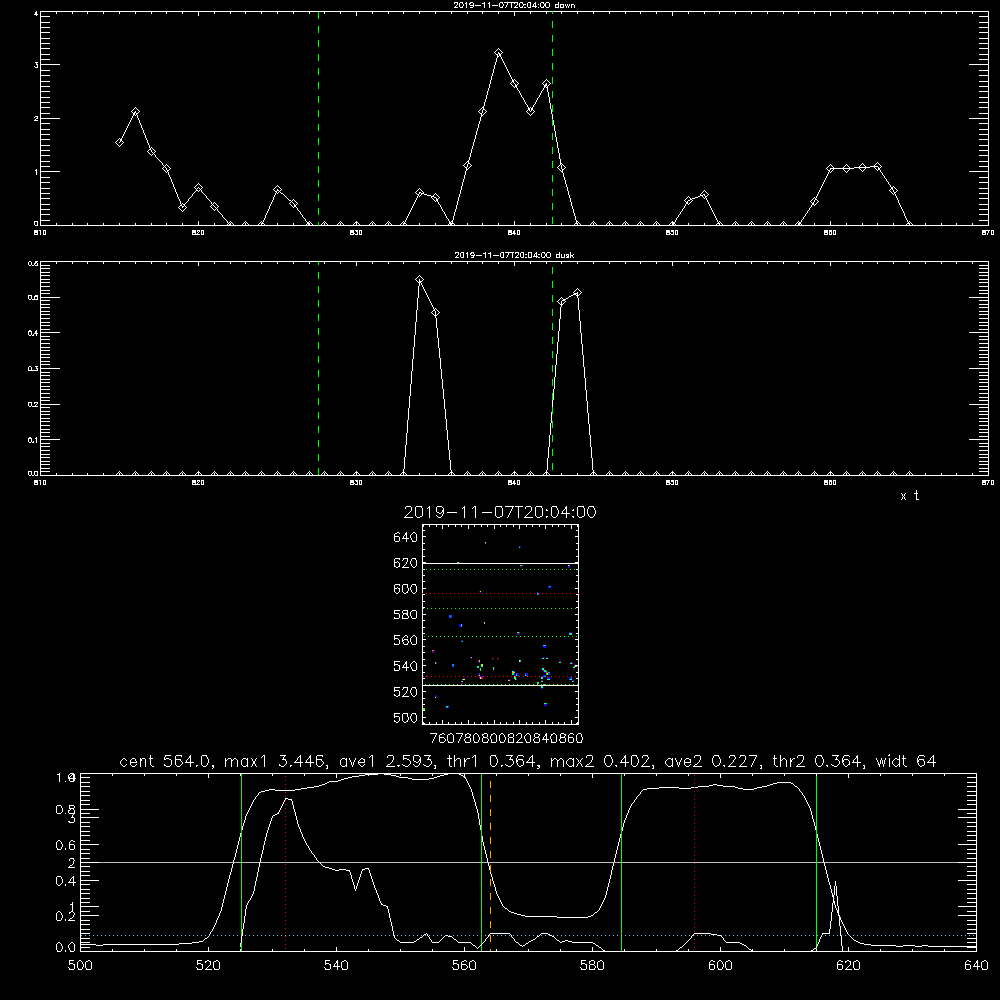Click the left red dotted vertical line in bottom plot
This screenshot has width=1000, height=1000.
286,862
